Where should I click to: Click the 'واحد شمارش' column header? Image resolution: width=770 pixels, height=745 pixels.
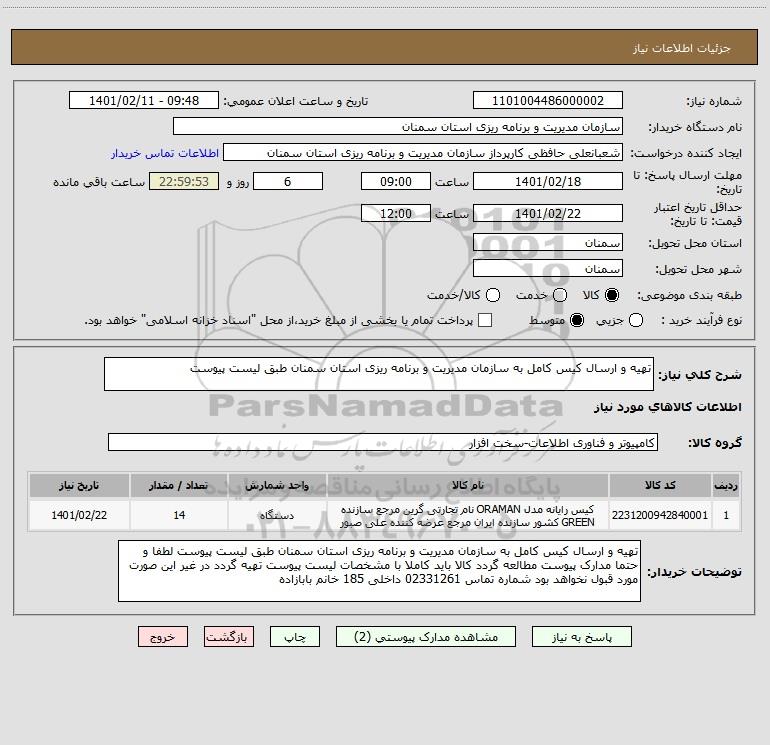277,485
